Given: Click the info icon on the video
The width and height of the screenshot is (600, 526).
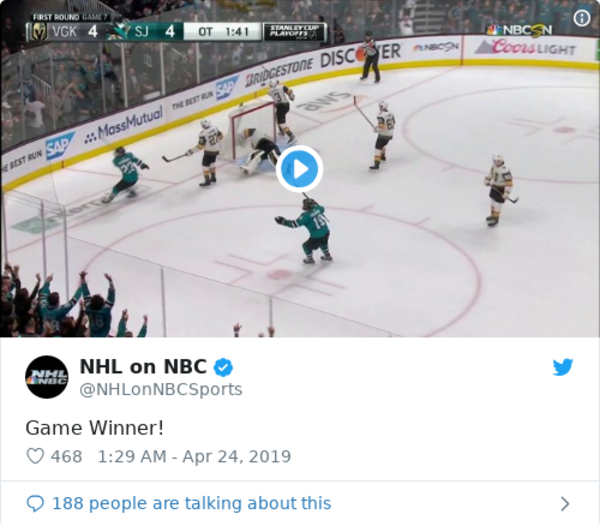Looking at the screenshot, I should pyautogui.click(x=581, y=16).
